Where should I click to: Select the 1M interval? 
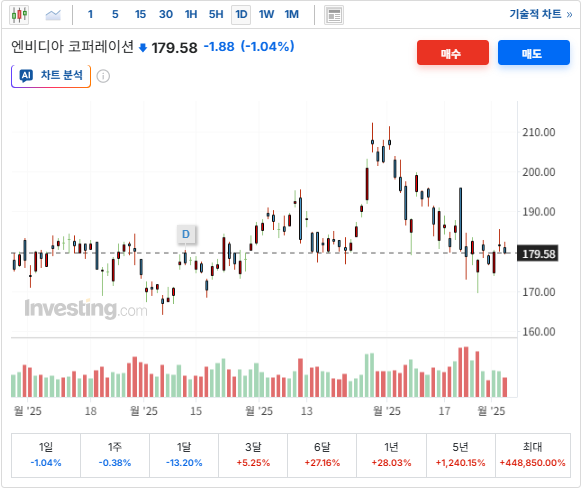pos(292,14)
